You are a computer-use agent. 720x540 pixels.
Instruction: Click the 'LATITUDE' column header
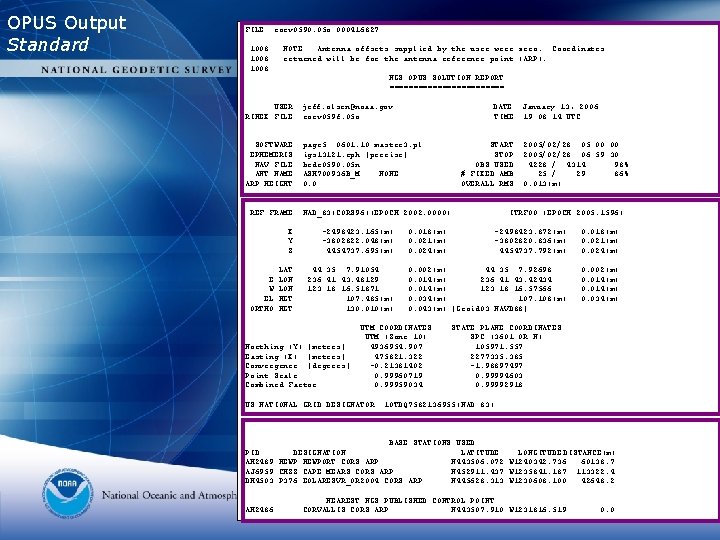480,453
